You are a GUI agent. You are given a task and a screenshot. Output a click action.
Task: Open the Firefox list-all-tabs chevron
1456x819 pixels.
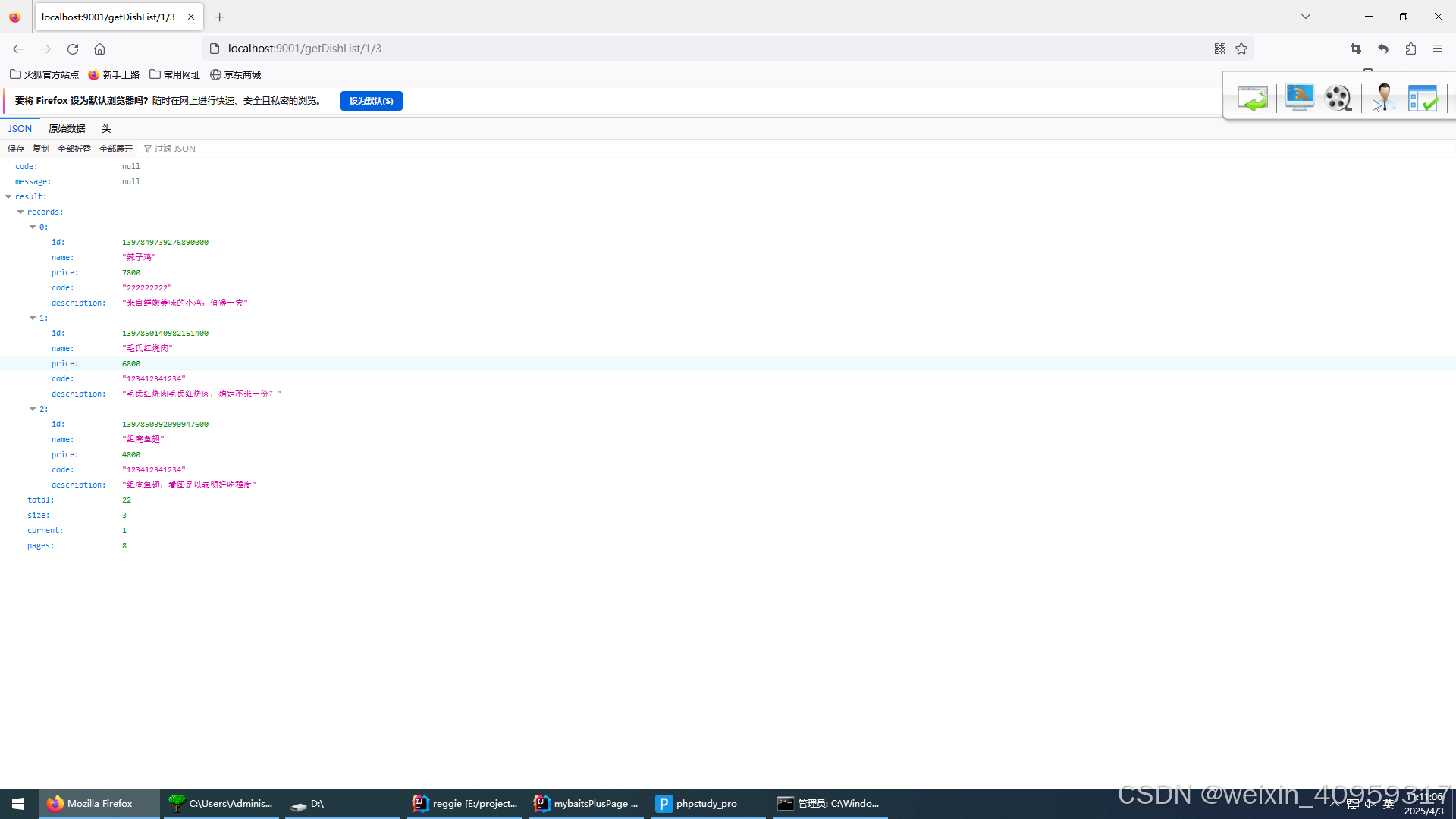tap(1305, 16)
